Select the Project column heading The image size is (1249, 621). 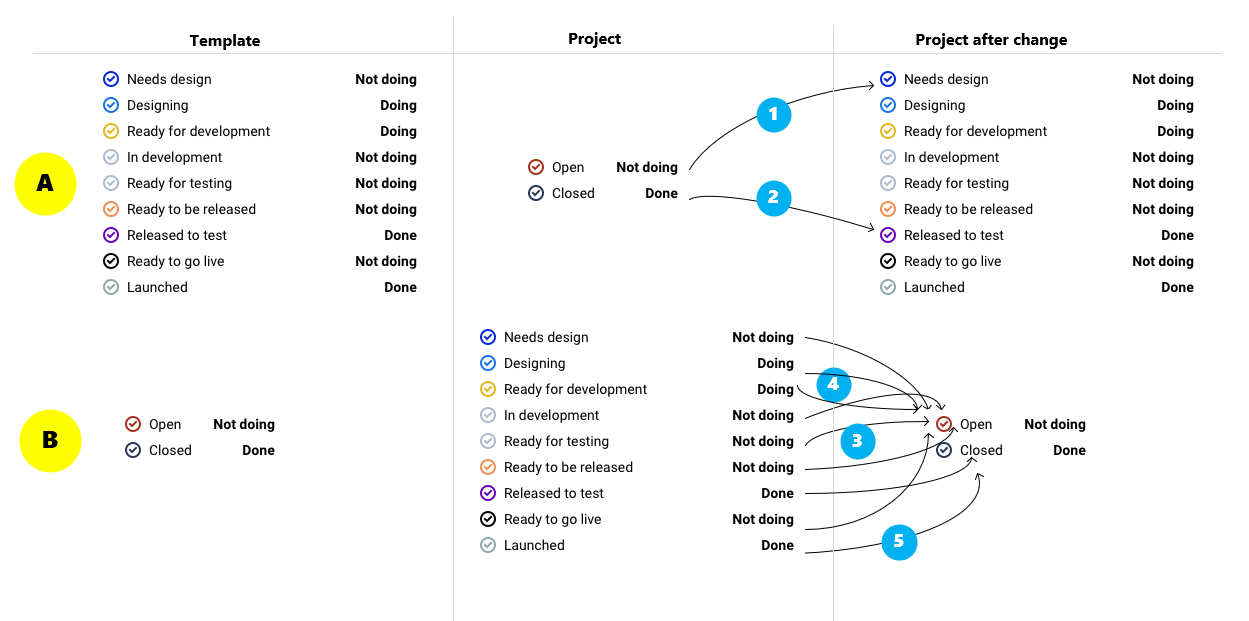[x=594, y=39]
